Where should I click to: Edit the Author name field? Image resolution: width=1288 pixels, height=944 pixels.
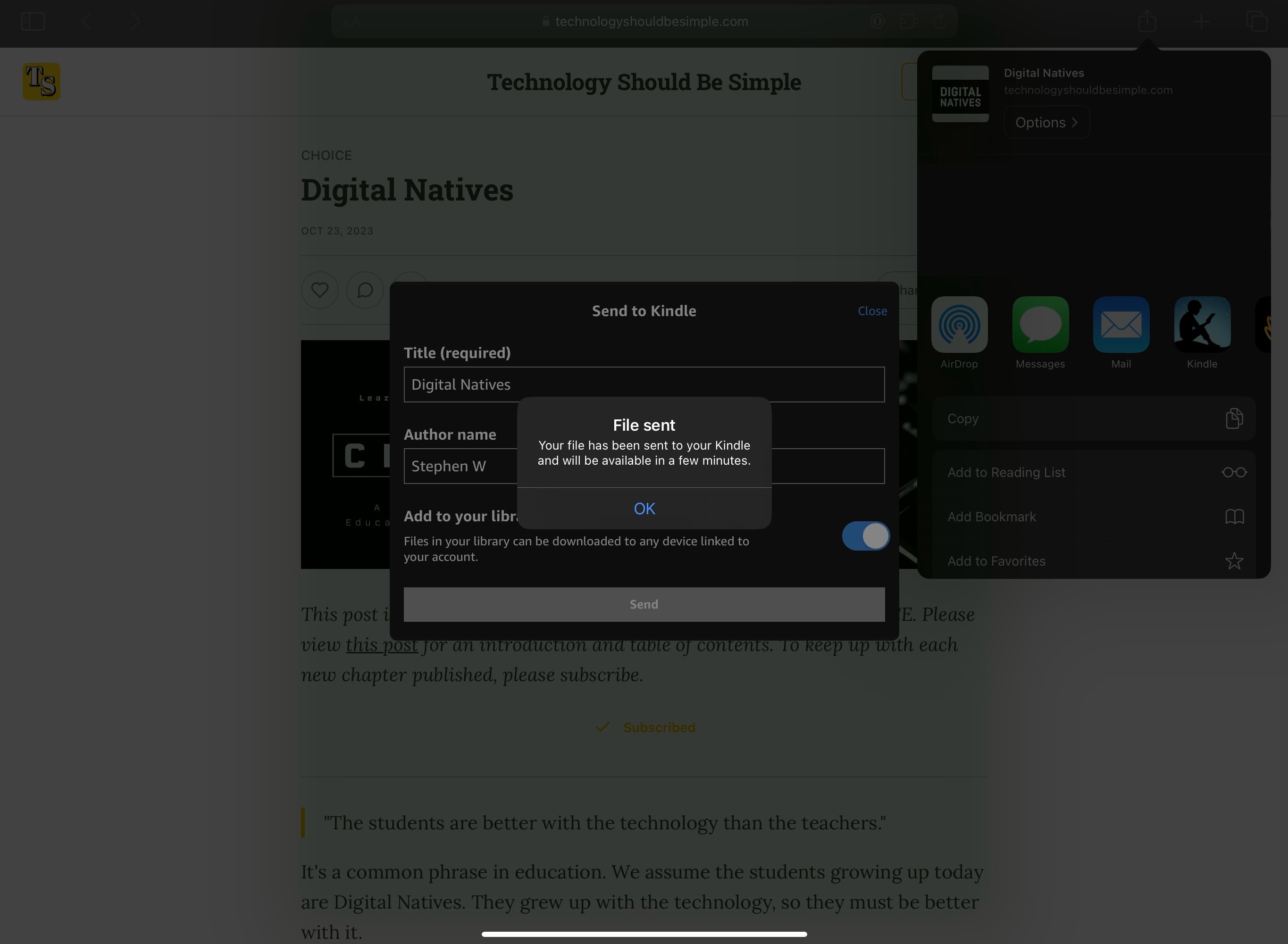[x=644, y=466]
